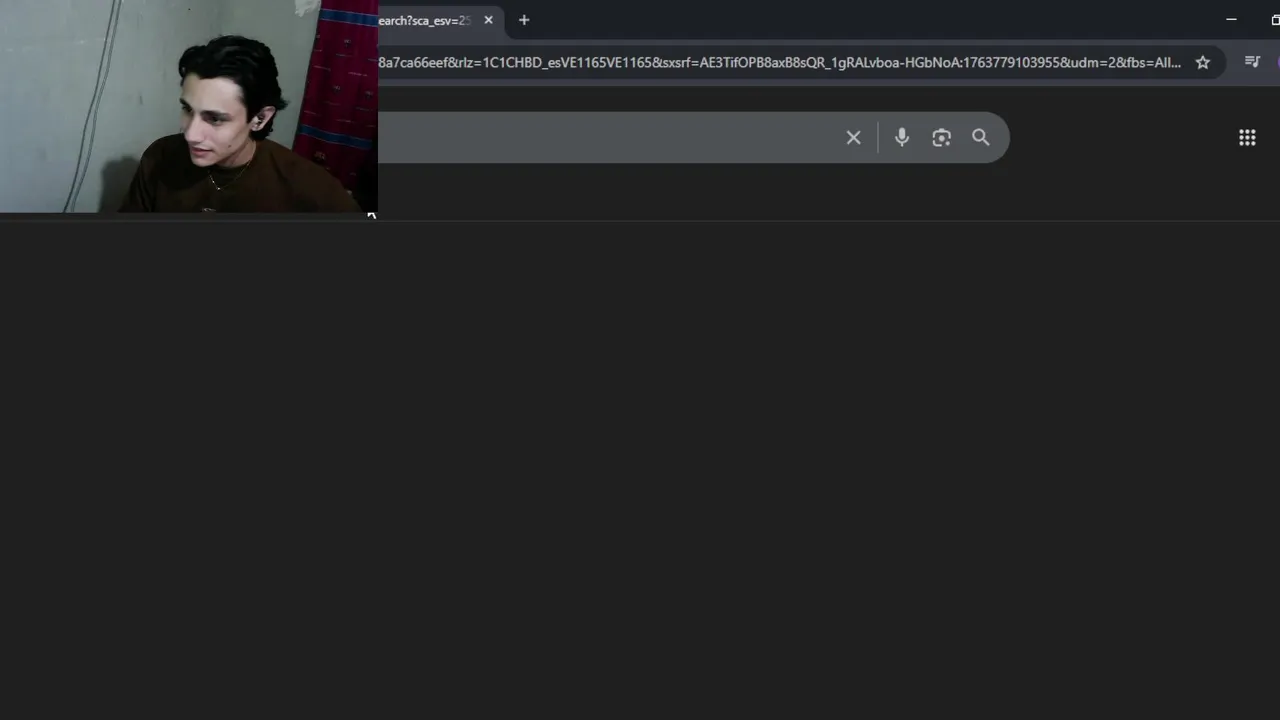Submit search with the magnifying glass icon
Image resolution: width=1280 pixels, height=720 pixels.
(981, 138)
